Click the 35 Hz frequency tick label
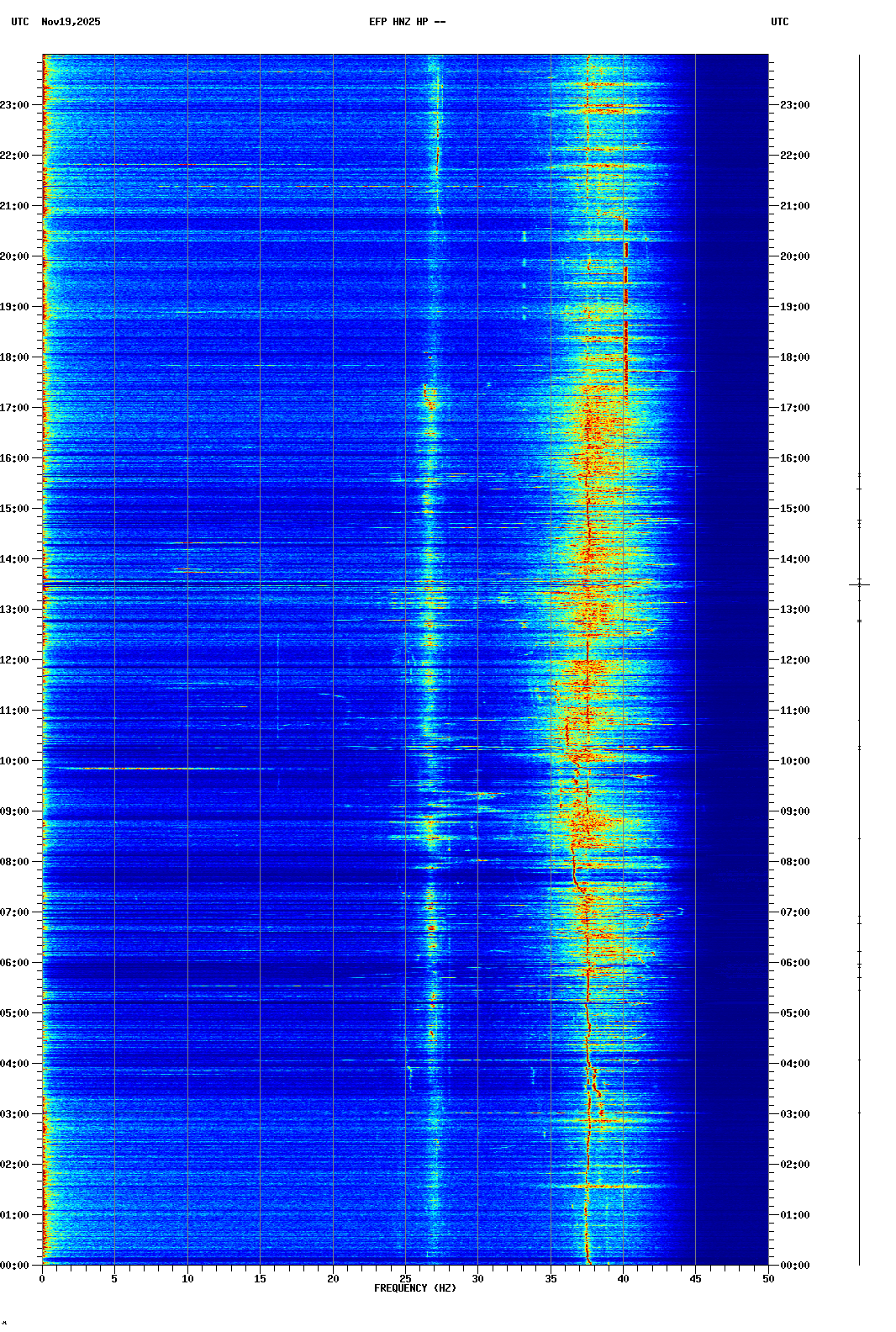Image resolution: width=896 pixels, height=1332 pixels. click(x=551, y=1279)
